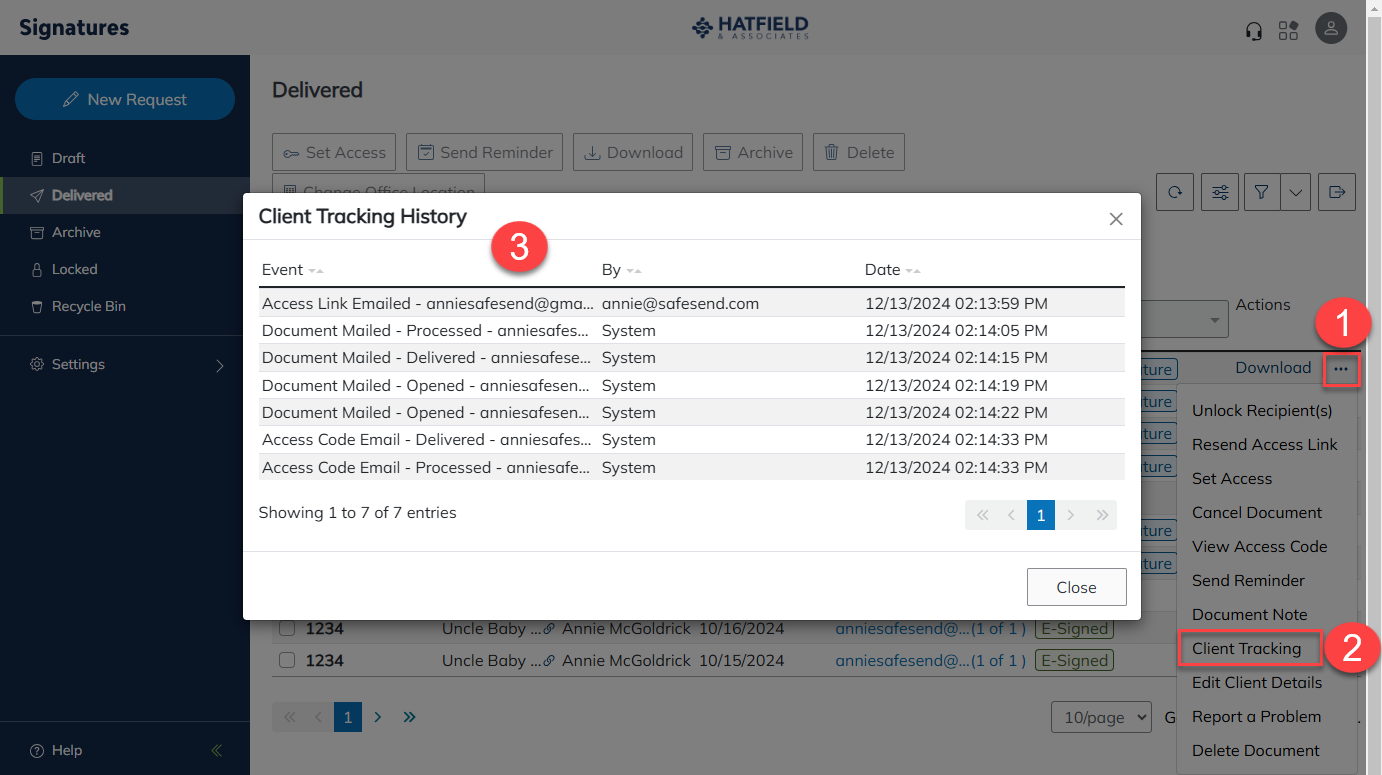
Task: Check the box for the 10/16/2024 document
Action: [287, 628]
